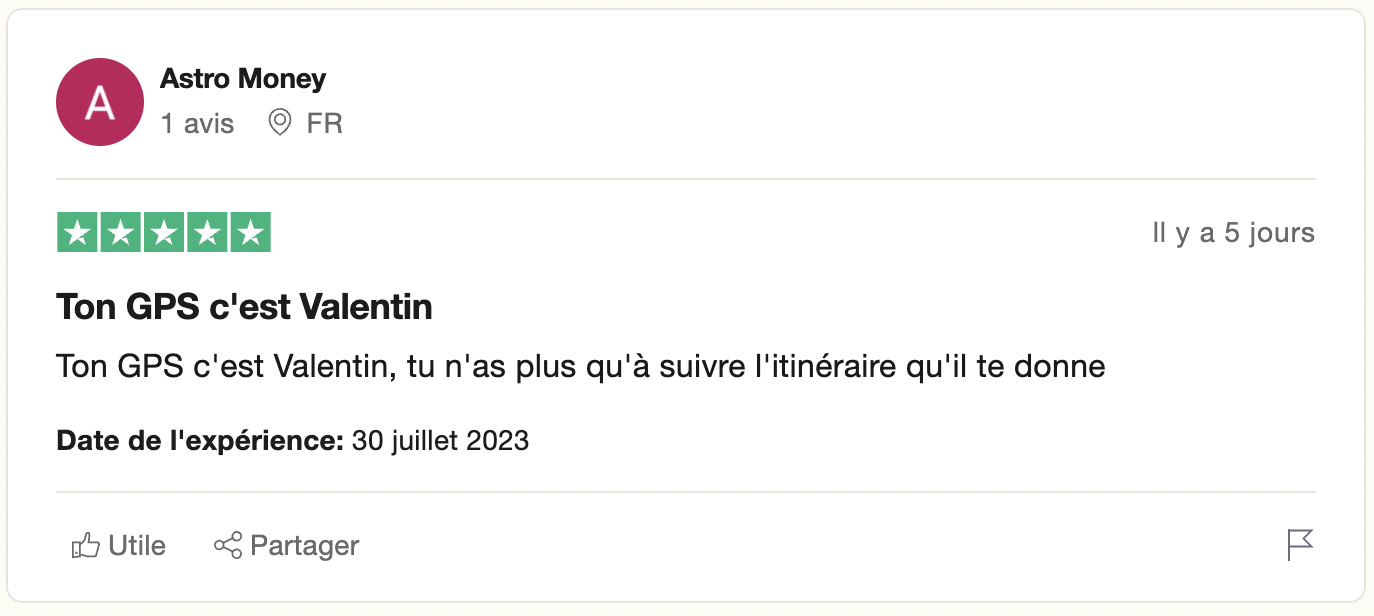Click the review body text about l'itinéraire
Viewport: 1374px width, 616px height.
click(x=581, y=366)
